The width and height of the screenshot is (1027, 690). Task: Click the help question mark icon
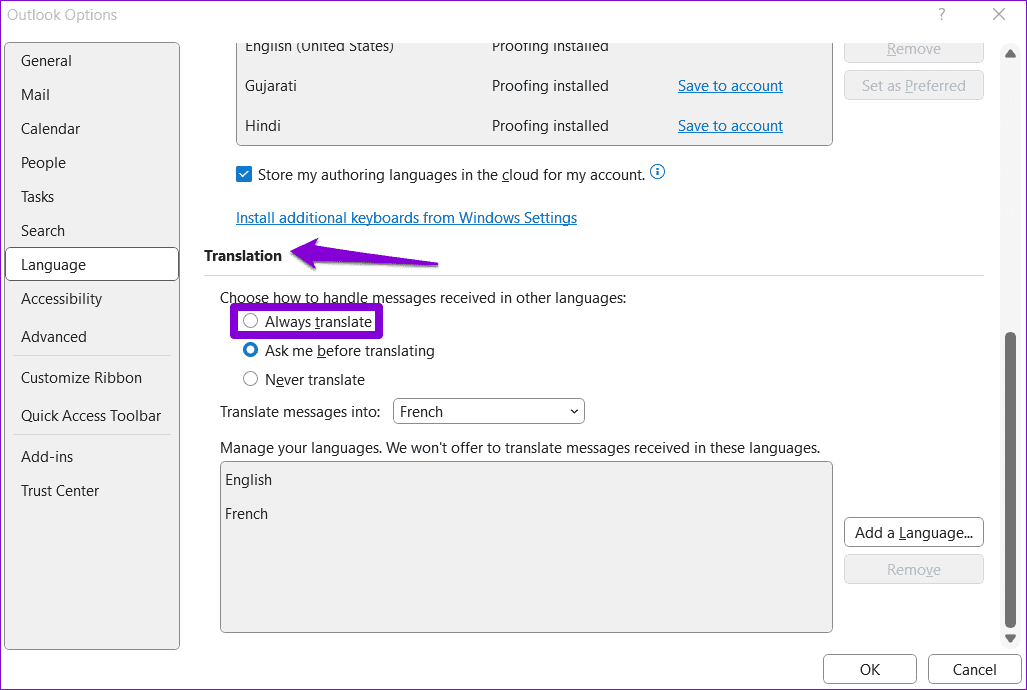(941, 14)
